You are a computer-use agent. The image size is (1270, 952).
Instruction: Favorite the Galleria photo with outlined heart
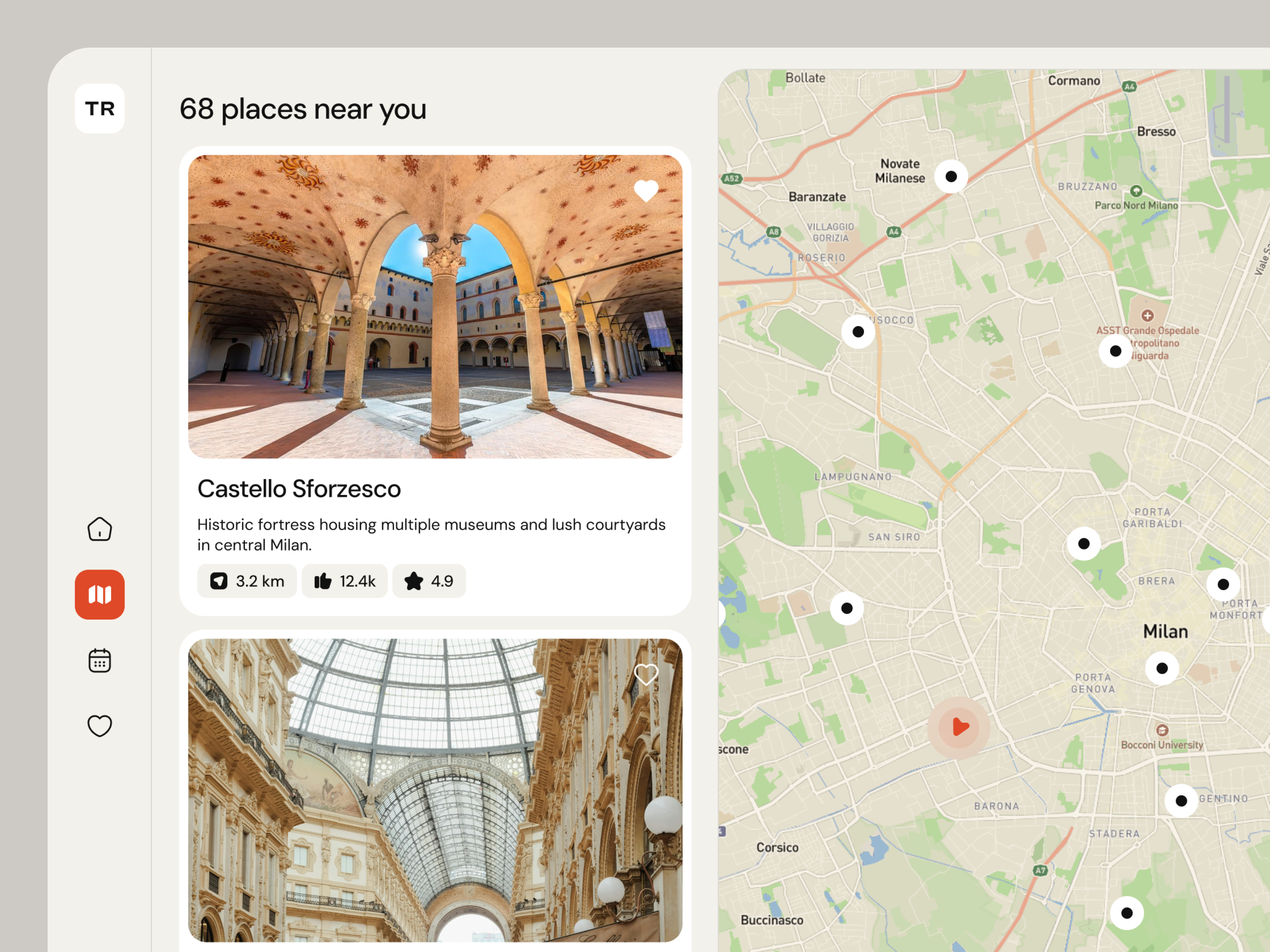pyautogui.click(x=646, y=674)
